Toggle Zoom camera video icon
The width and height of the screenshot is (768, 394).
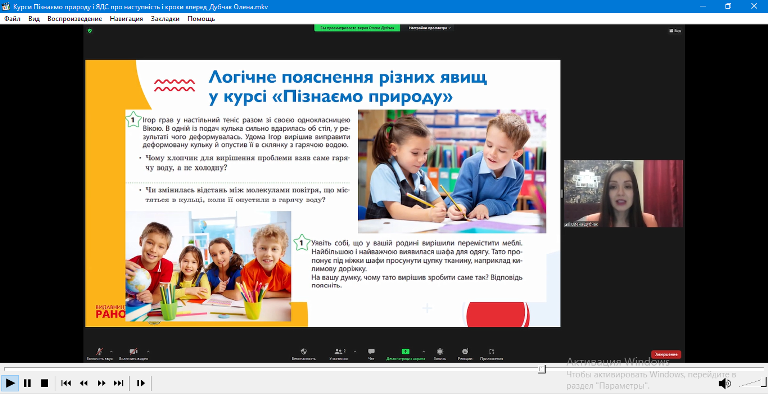coord(133,351)
